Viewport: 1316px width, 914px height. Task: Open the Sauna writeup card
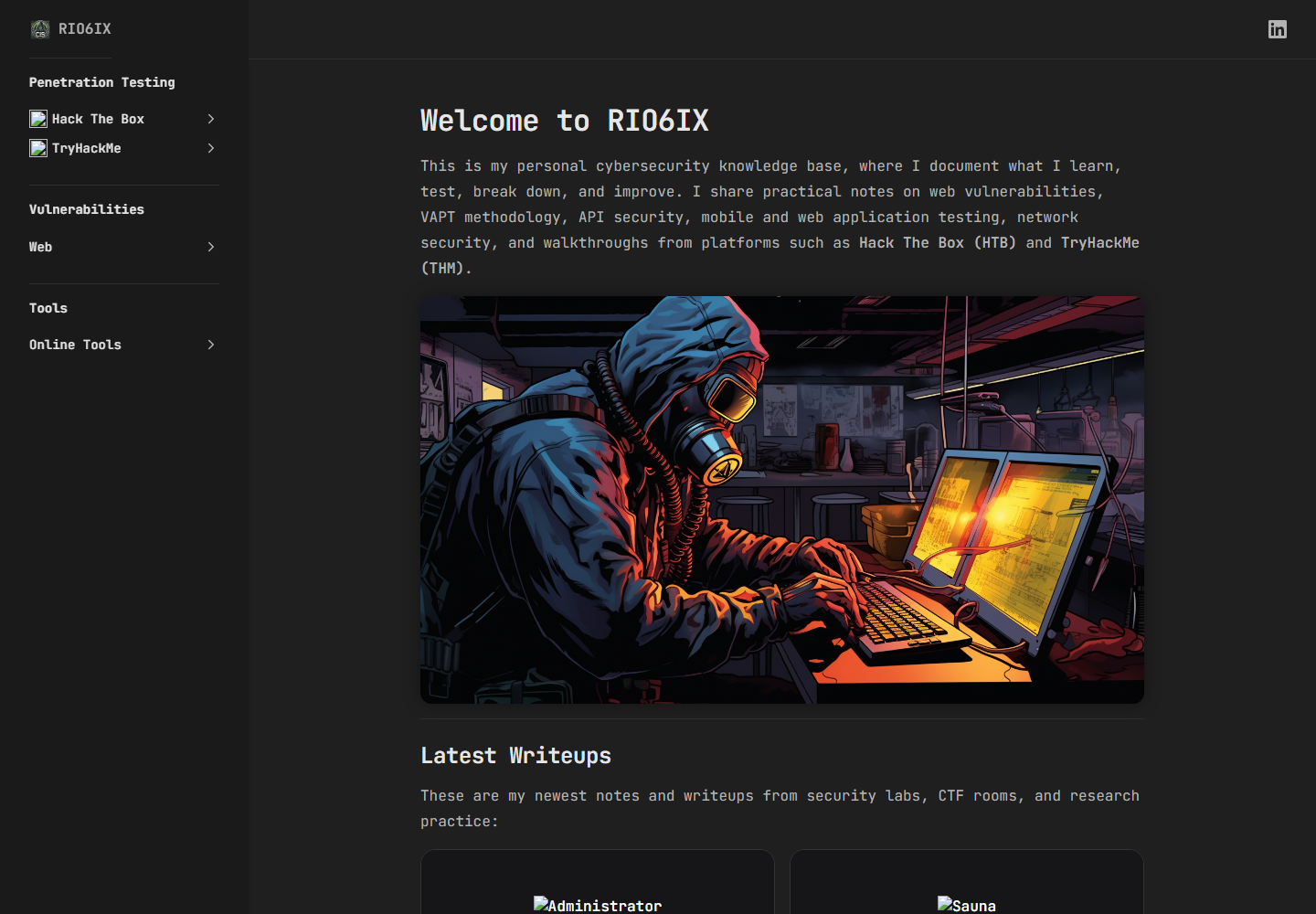click(x=967, y=882)
